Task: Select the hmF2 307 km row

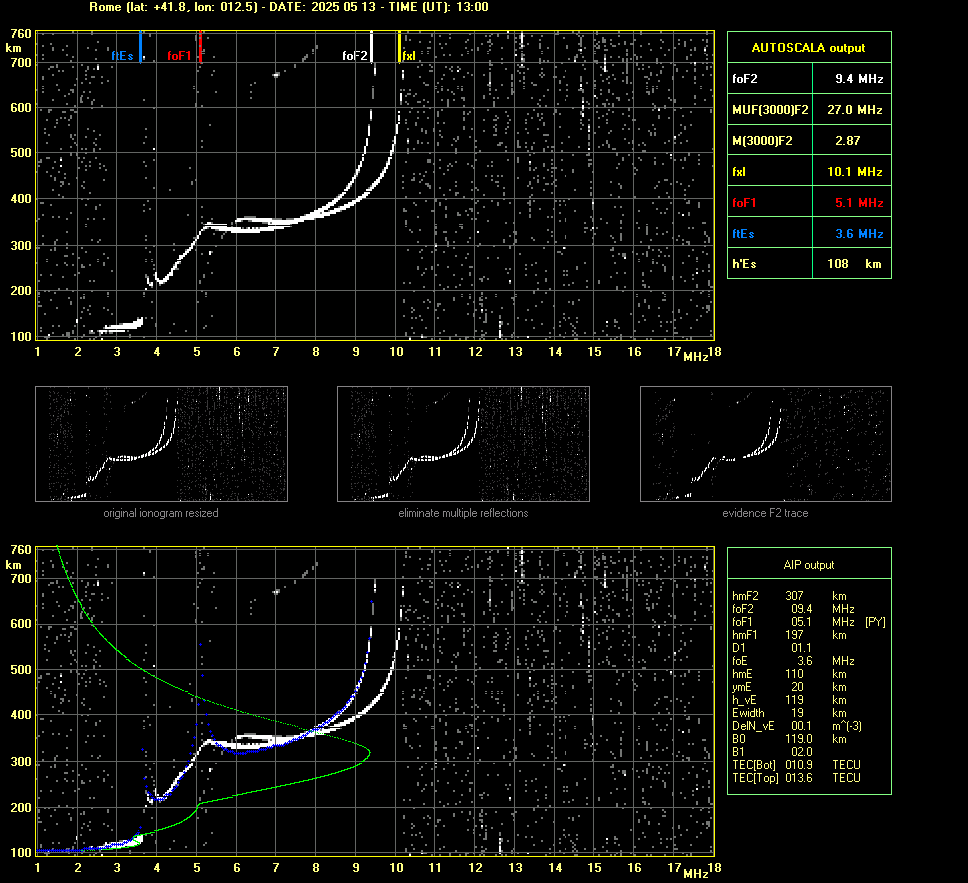Action: click(x=789, y=596)
